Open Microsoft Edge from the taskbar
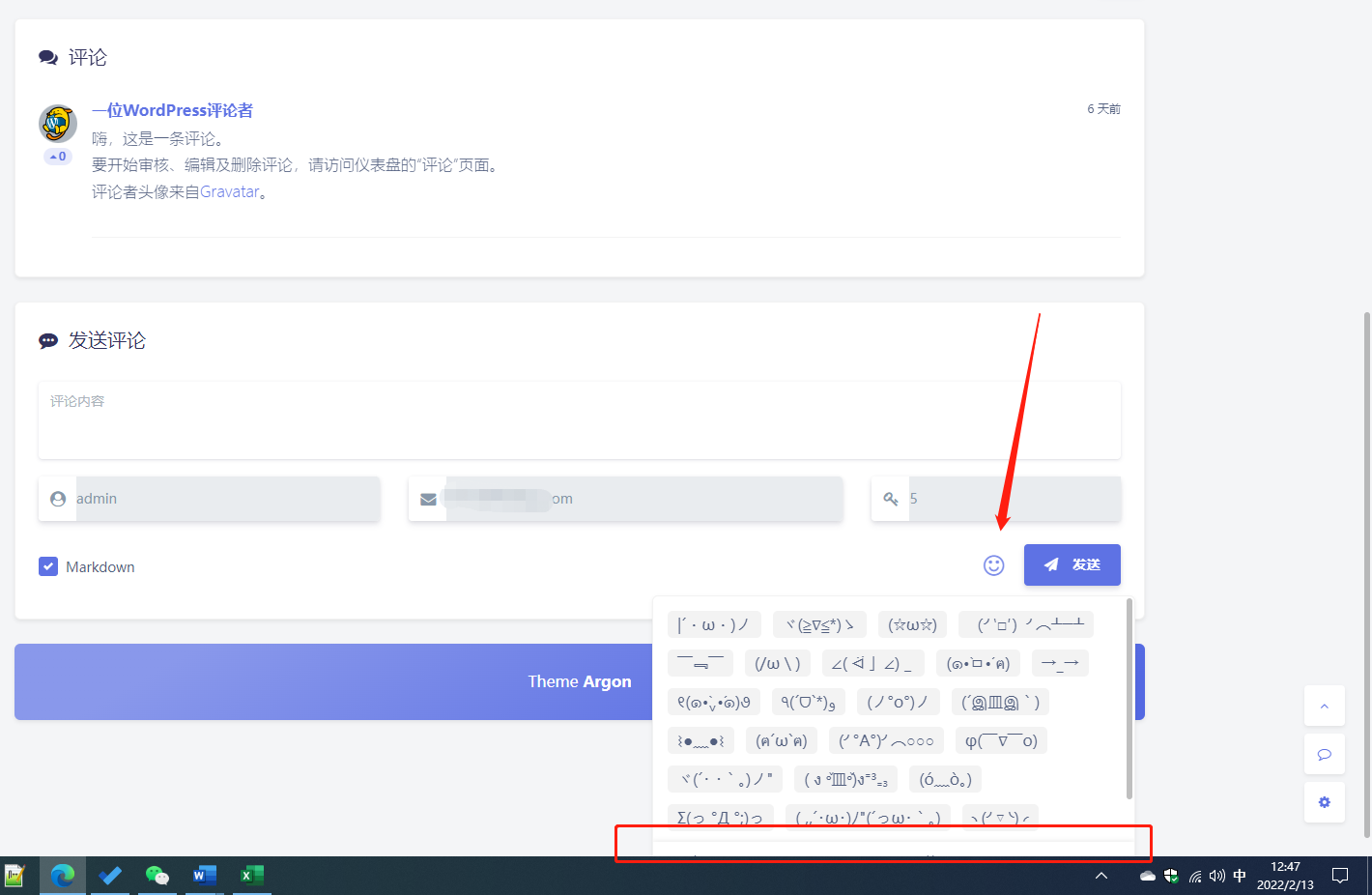The height and width of the screenshot is (895, 1372). [x=63, y=876]
